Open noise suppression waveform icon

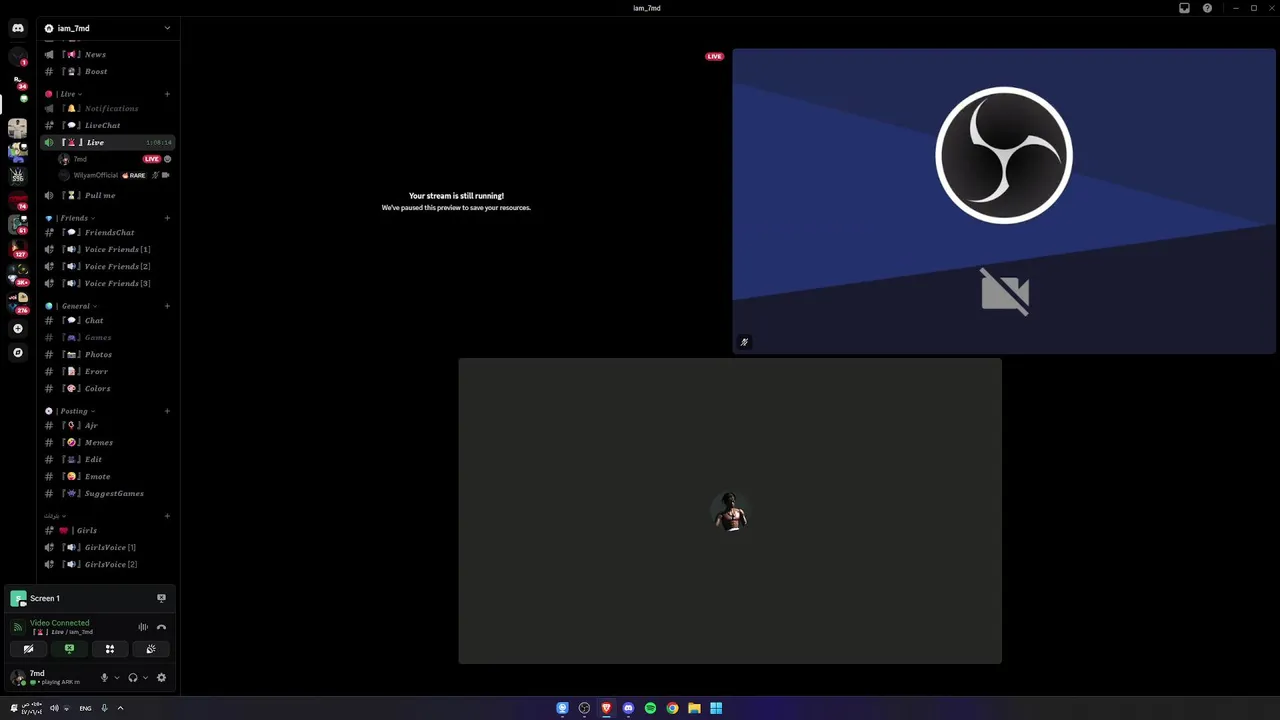point(143,627)
